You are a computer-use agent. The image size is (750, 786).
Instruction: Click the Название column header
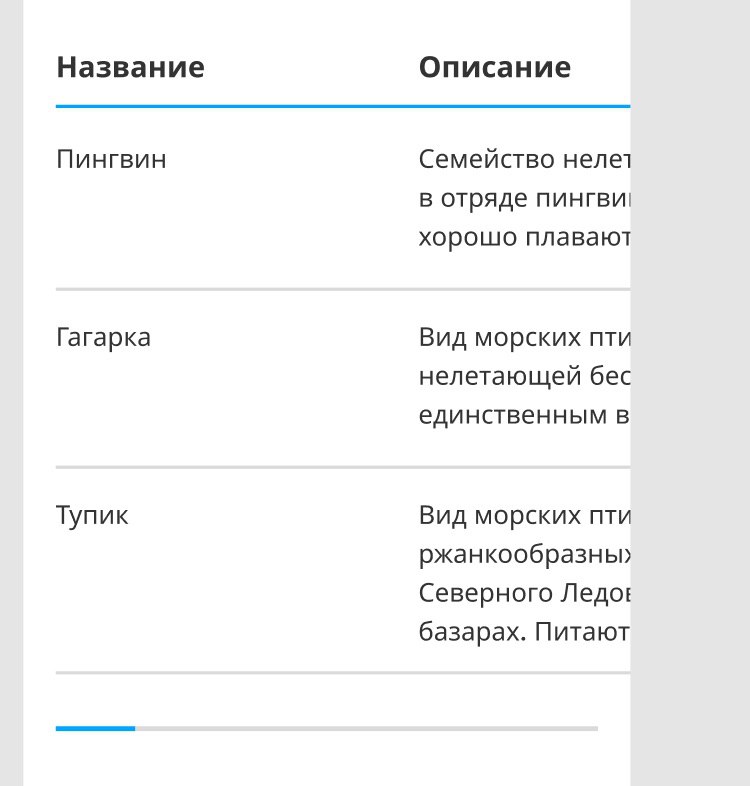pyautogui.click(x=130, y=67)
